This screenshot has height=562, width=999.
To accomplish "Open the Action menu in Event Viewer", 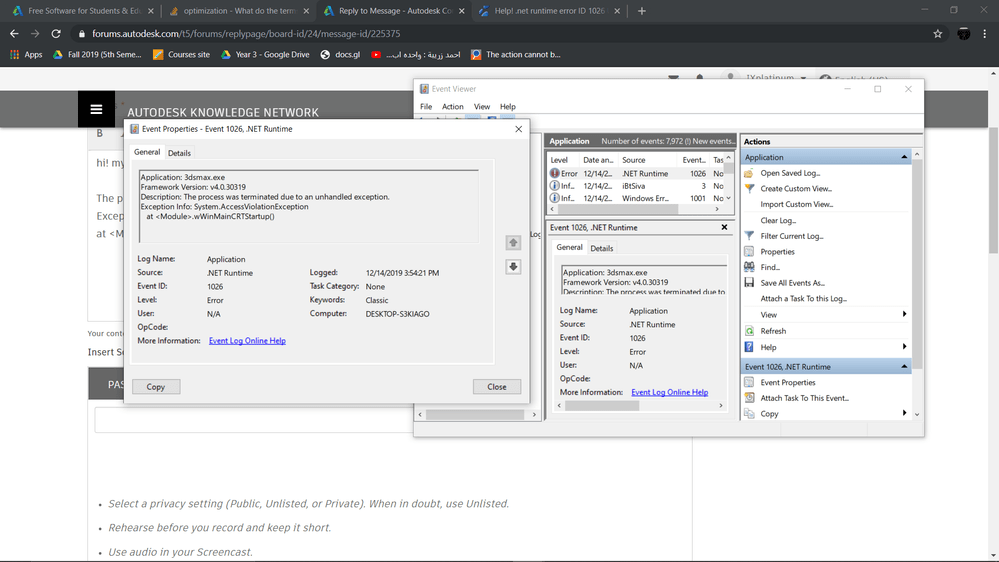I will pos(452,106).
